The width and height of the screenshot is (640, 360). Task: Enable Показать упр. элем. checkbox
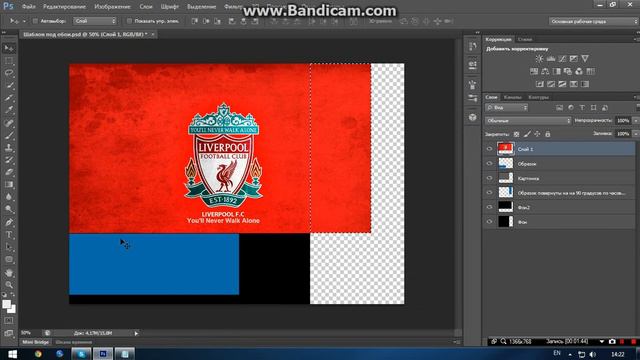(129, 21)
